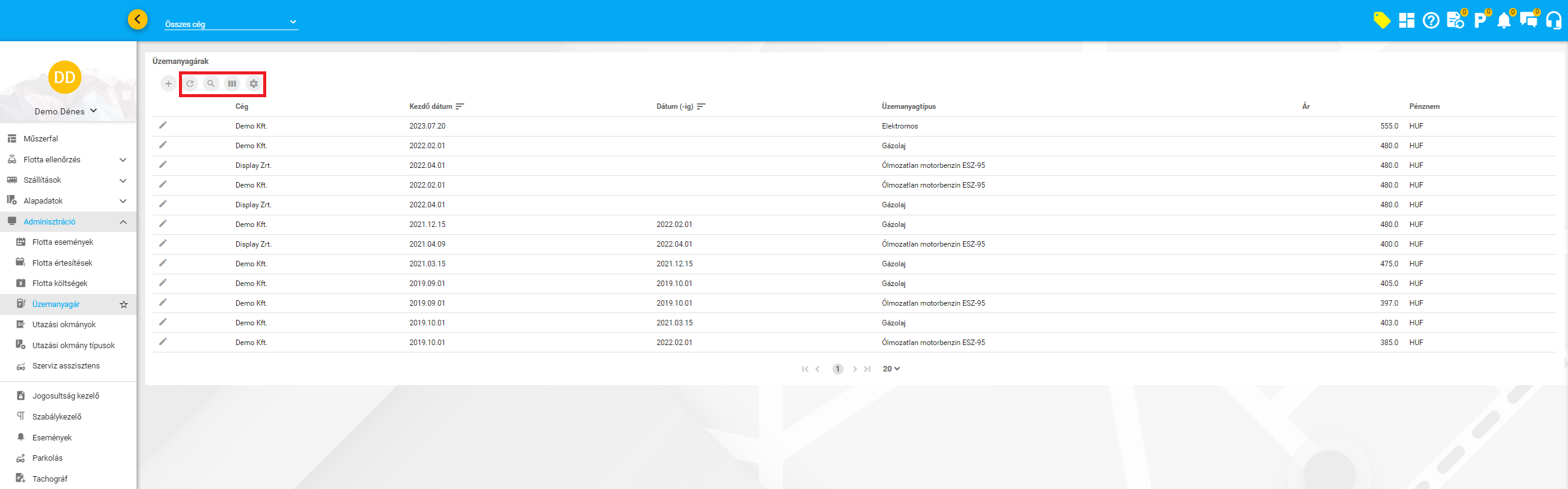1568x489 pixels.
Task: Open the Összes cég company dropdown
Action: [x=231, y=24]
